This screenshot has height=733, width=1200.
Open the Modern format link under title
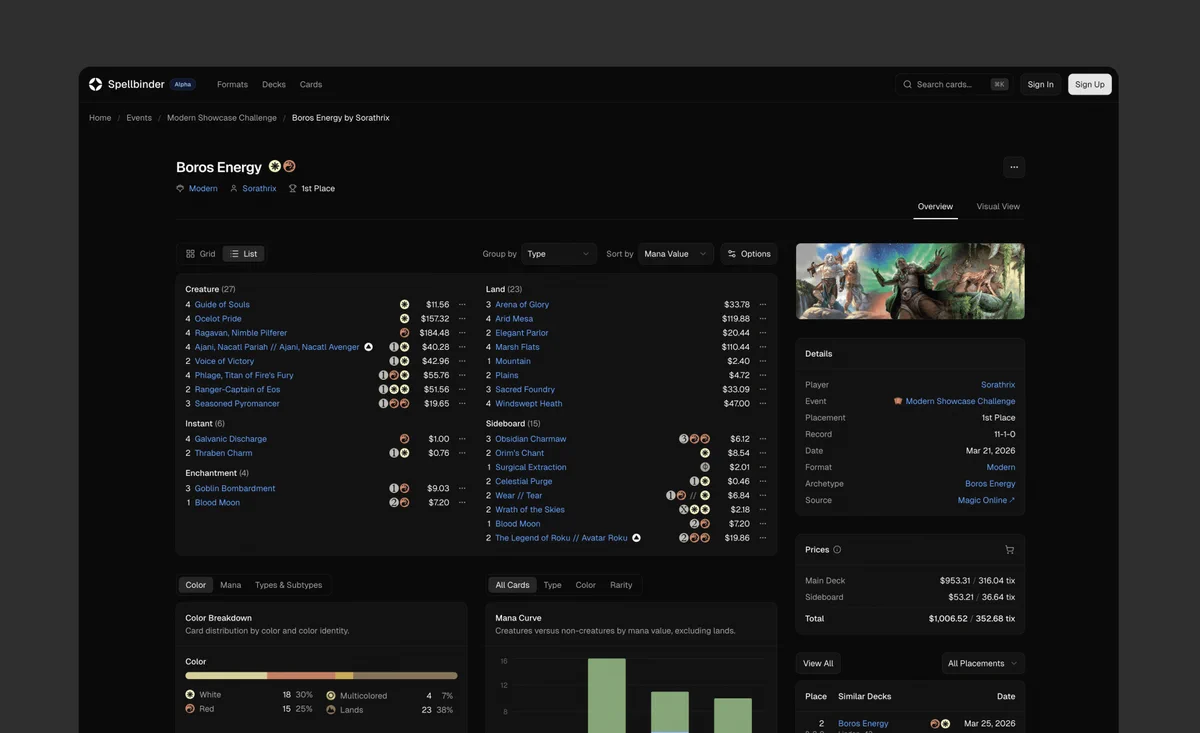[203, 188]
